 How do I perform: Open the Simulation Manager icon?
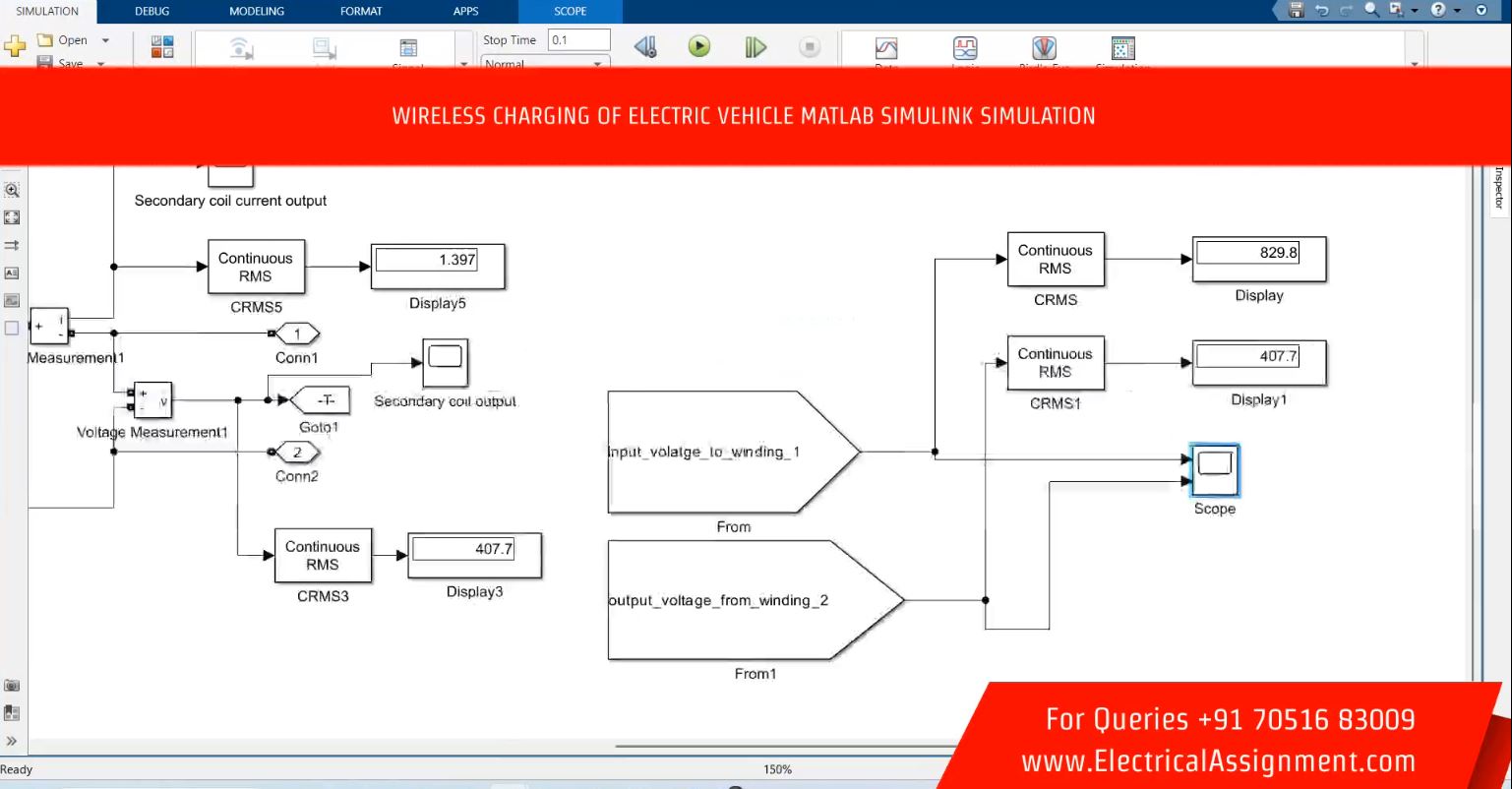point(1121,48)
